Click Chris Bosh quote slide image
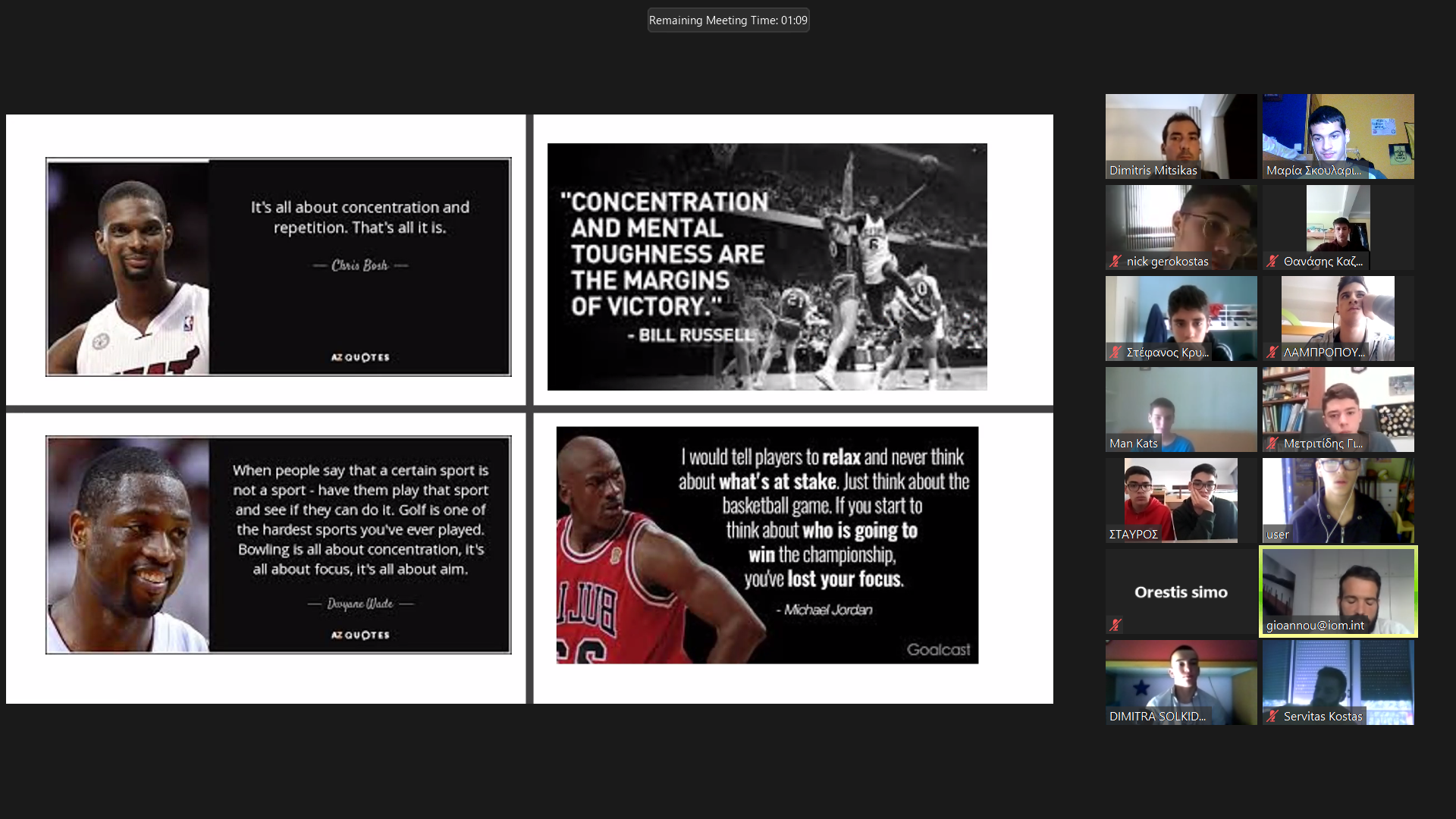Viewport: 1456px width, 819px height. 278,267
